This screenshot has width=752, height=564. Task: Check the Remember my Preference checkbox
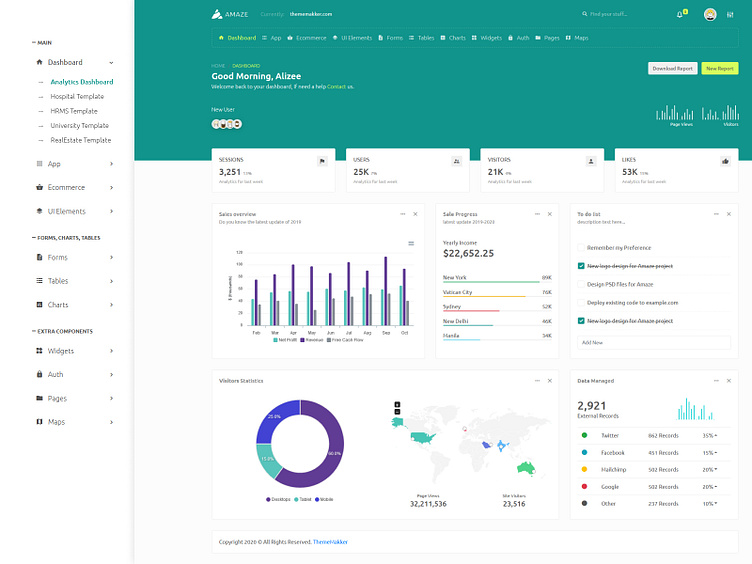point(581,247)
